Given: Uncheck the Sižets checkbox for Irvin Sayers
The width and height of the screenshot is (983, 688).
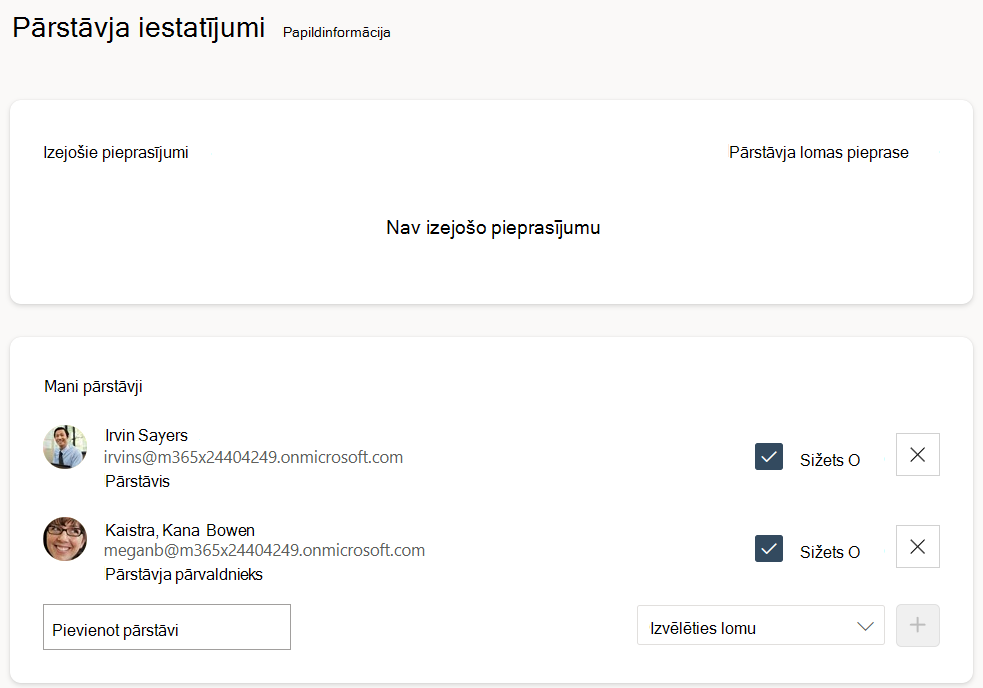Looking at the screenshot, I should (x=769, y=457).
